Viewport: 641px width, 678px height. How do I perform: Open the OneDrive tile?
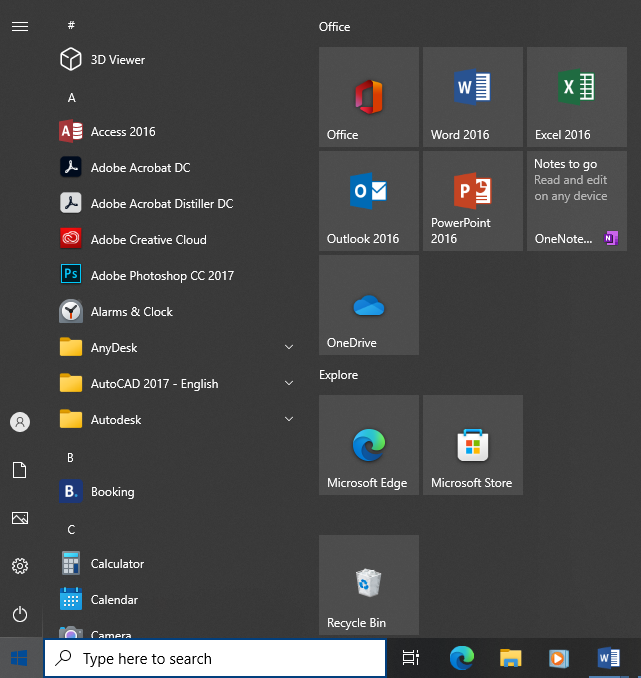369,305
